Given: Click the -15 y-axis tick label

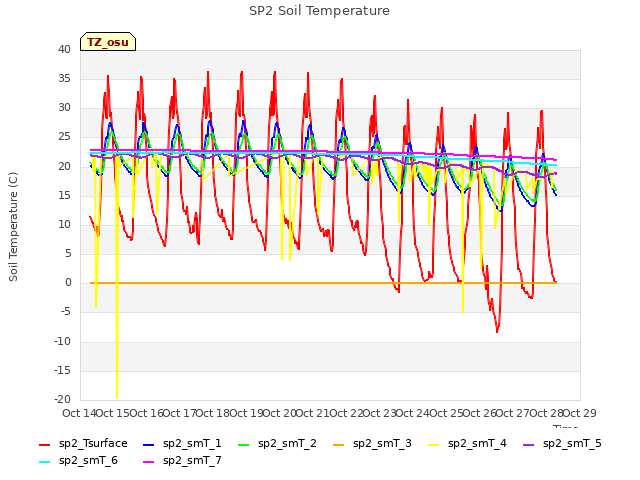Looking at the screenshot, I should pos(62,370).
